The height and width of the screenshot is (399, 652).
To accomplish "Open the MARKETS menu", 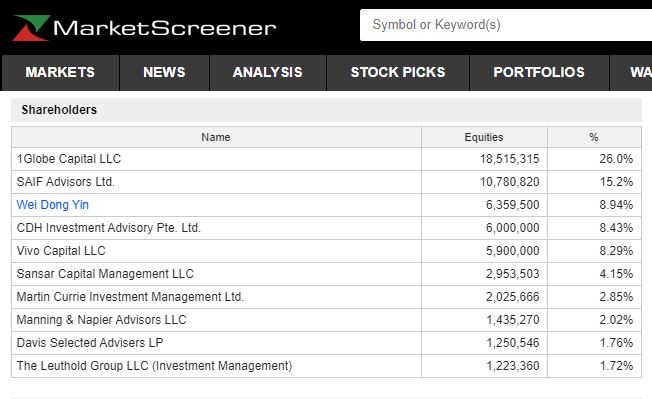I will click(60, 72).
